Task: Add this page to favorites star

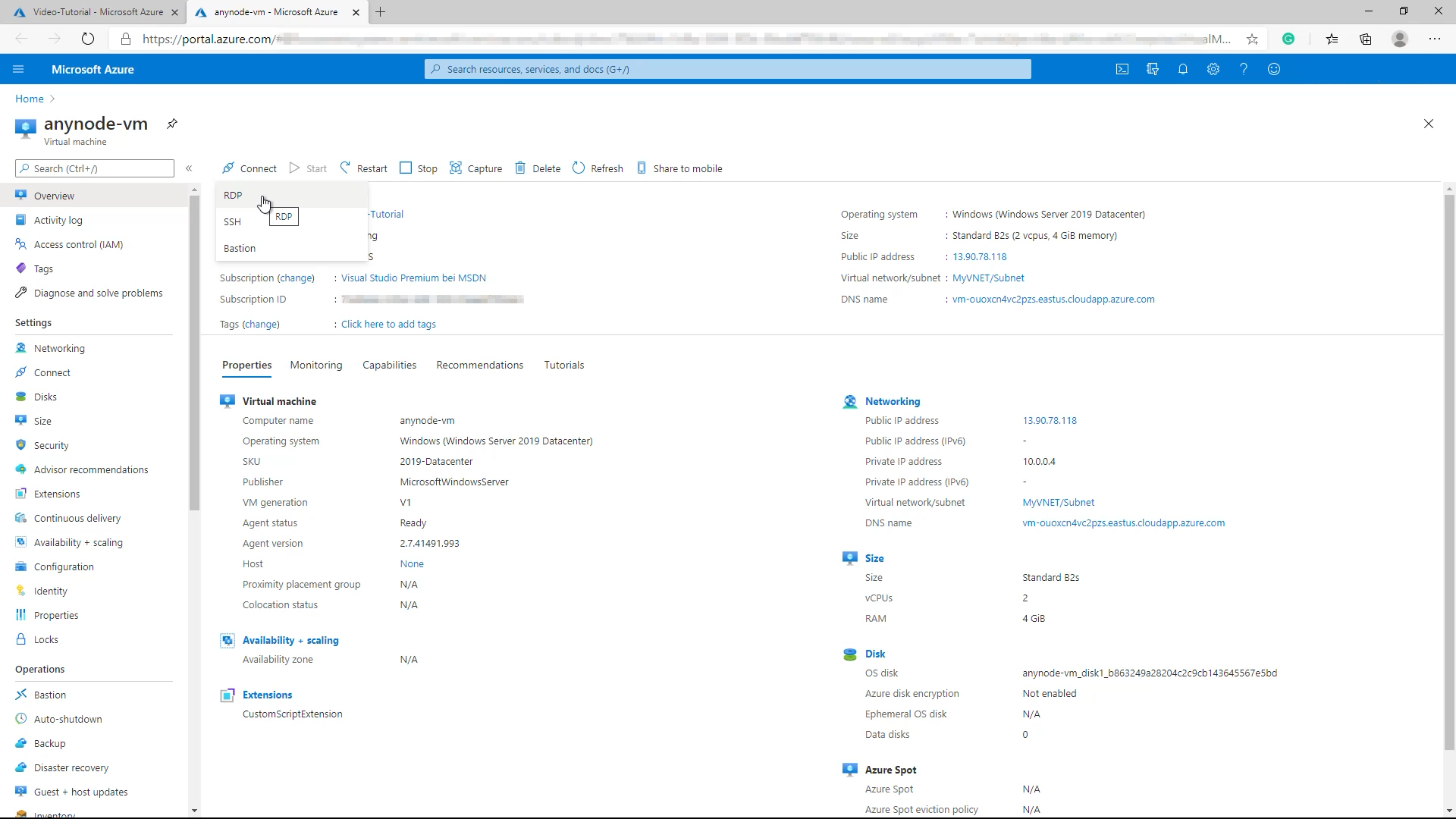Action: [x=1252, y=39]
